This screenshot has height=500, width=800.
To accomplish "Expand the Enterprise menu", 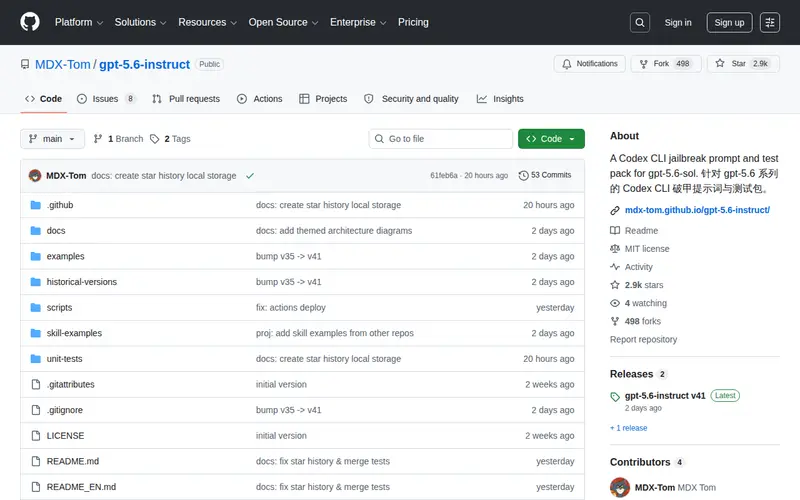I will point(358,22).
